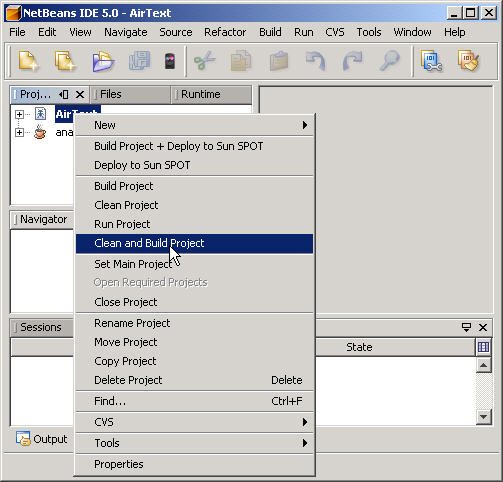This screenshot has height=482, width=503.
Task: Click the NetBeans cube title bar icon
Action: tap(14, 13)
